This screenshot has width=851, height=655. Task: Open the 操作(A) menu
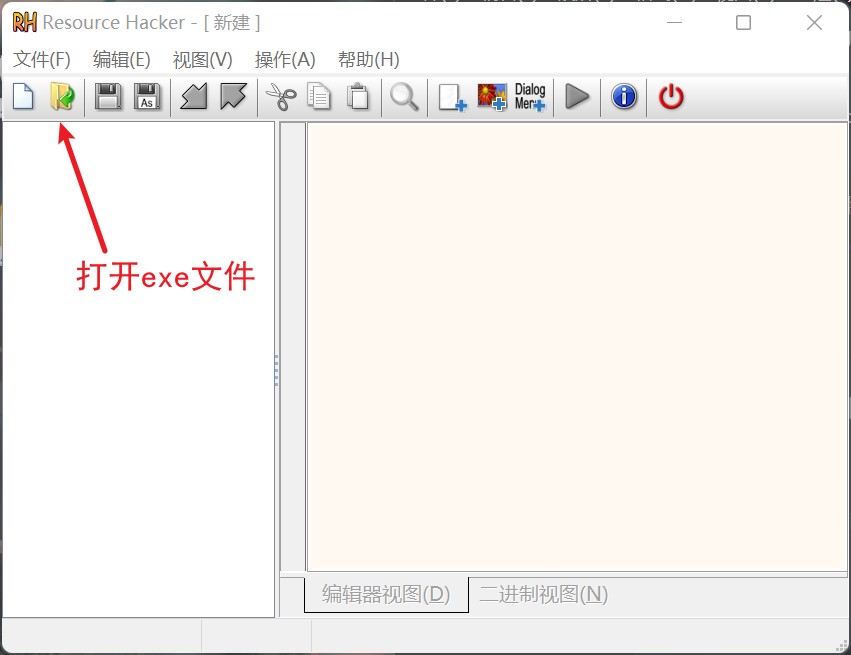click(x=285, y=59)
